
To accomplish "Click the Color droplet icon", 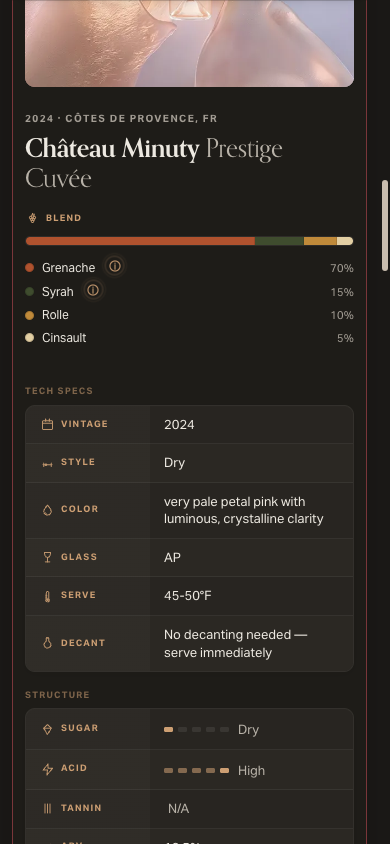I will pyautogui.click(x=47, y=510).
